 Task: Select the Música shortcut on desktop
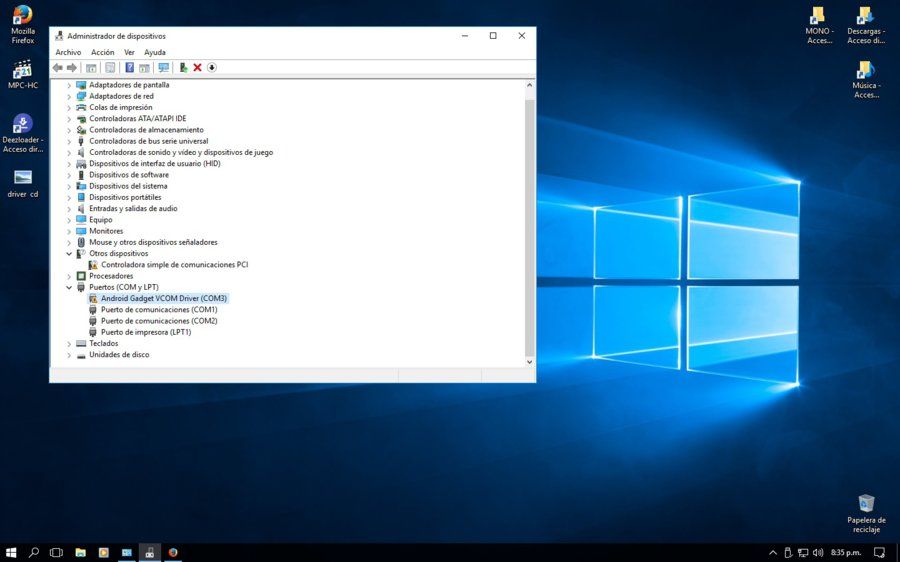click(x=866, y=79)
